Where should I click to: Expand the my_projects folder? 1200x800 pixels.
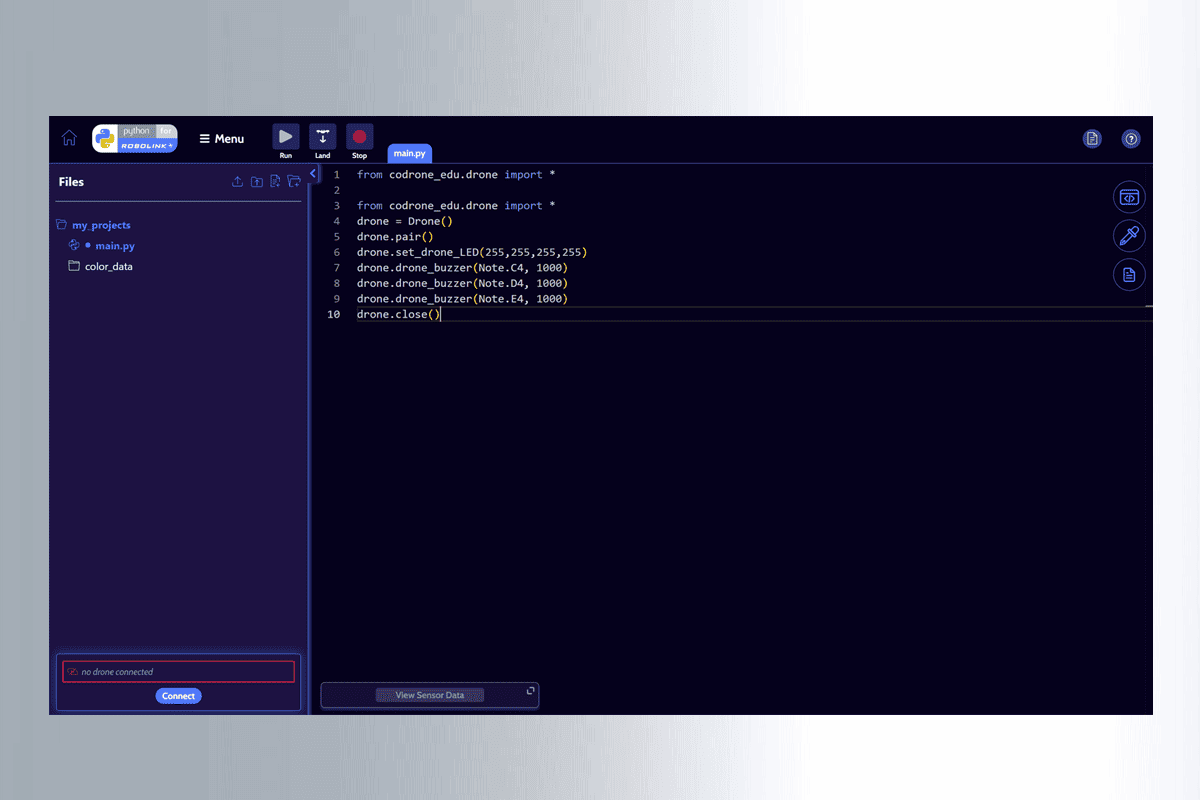101,225
